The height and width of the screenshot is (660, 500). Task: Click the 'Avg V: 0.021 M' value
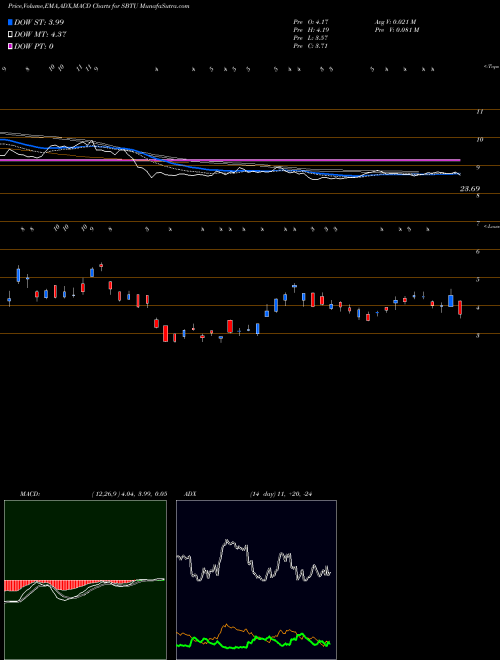pyautogui.click(x=395, y=21)
